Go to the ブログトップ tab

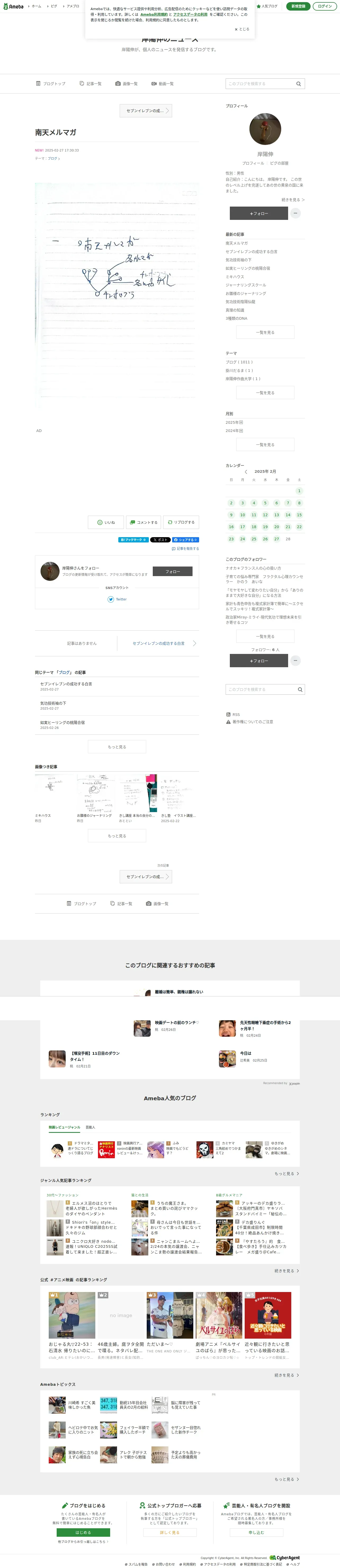coord(51,83)
